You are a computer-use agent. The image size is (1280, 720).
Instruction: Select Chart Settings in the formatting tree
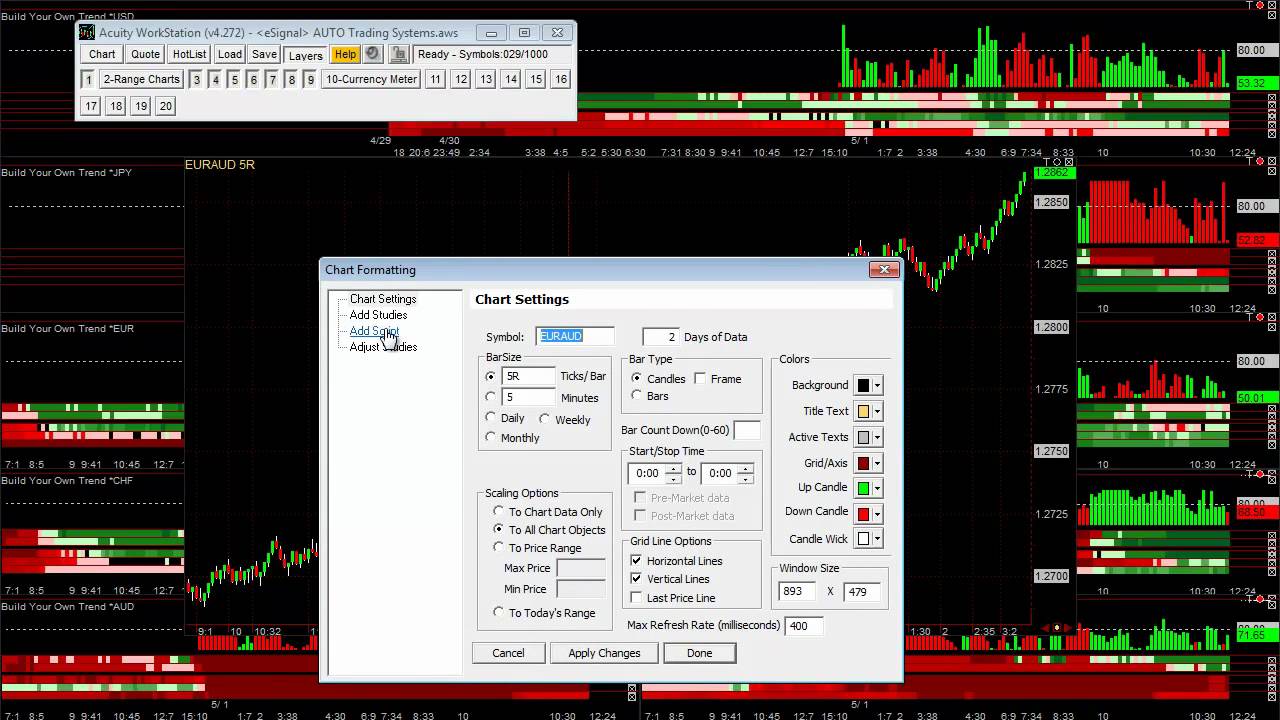tap(383, 299)
